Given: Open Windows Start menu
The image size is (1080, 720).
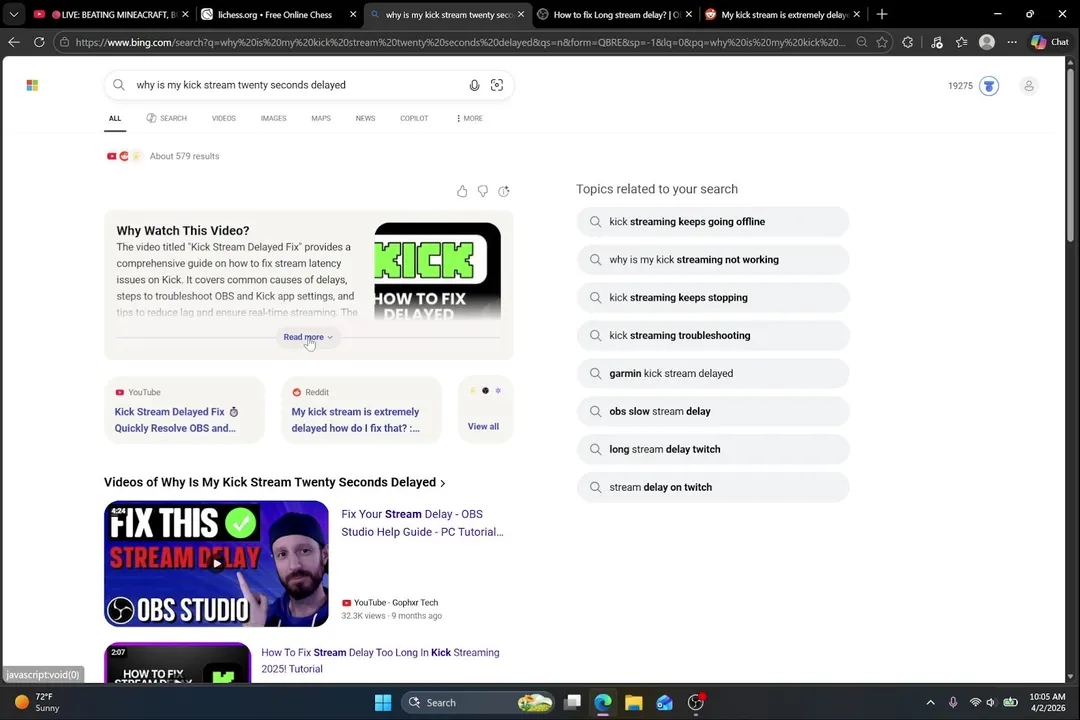Looking at the screenshot, I should coord(383,703).
